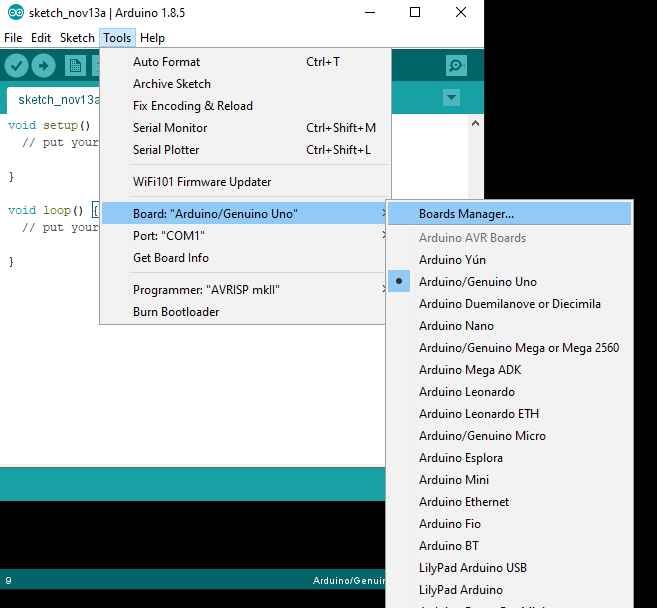Select the Arduino Fio board
657x608 pixels.
pos(510,524)
